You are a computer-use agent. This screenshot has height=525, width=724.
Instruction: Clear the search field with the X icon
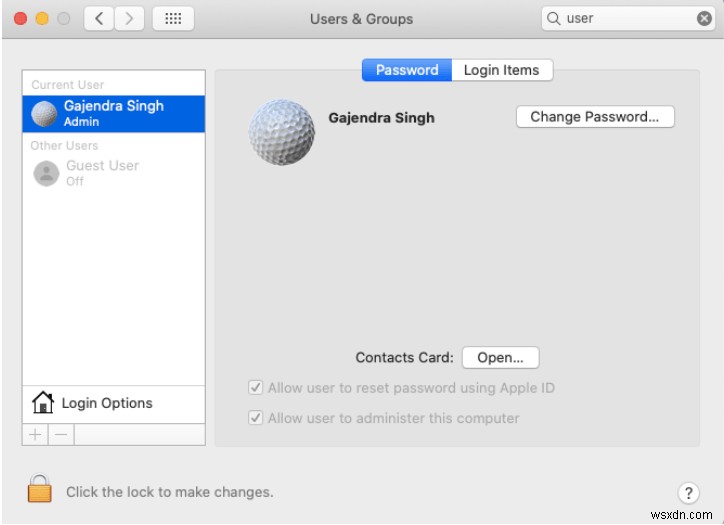point(704,18)
